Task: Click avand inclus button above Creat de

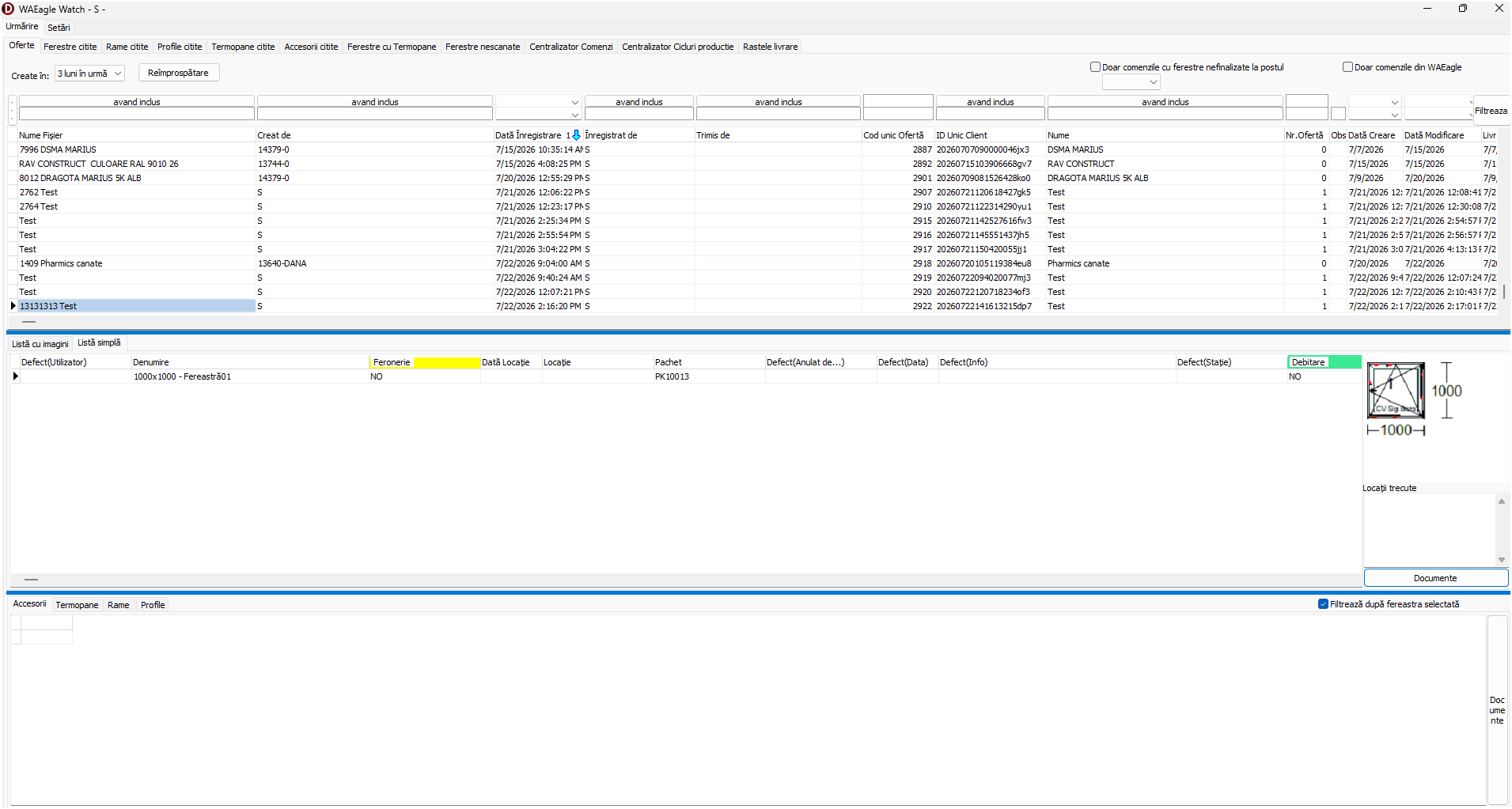Action: coord(375,102)
